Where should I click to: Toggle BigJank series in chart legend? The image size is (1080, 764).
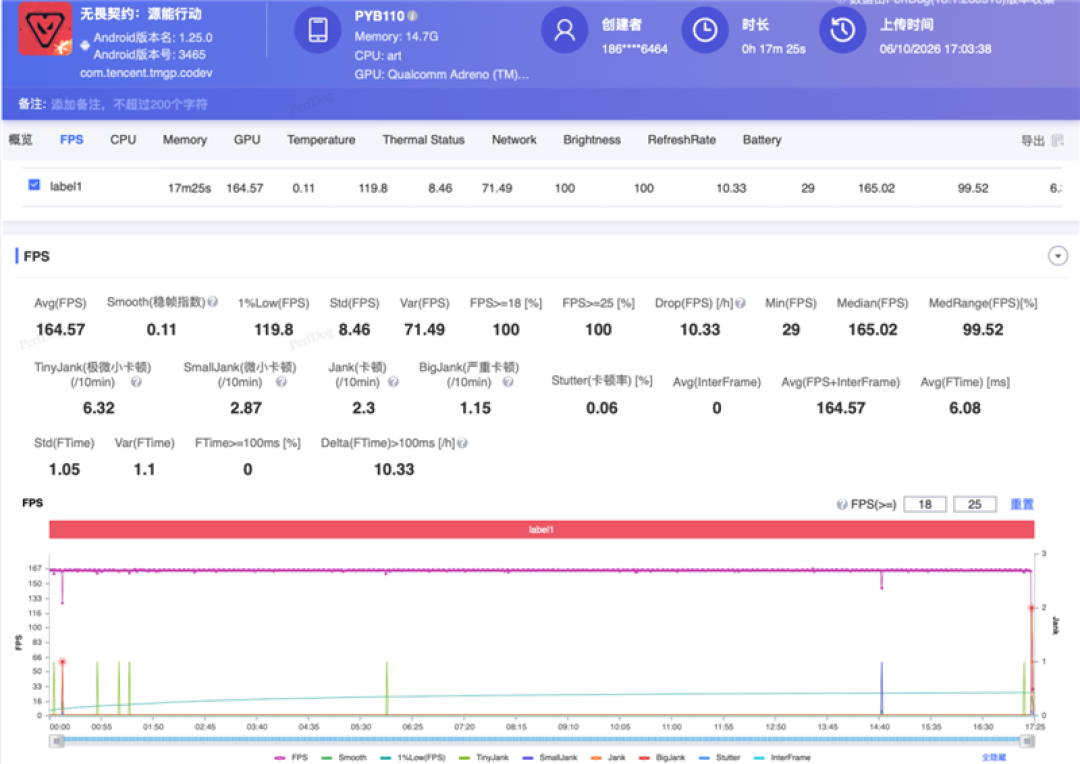(662, 757)
